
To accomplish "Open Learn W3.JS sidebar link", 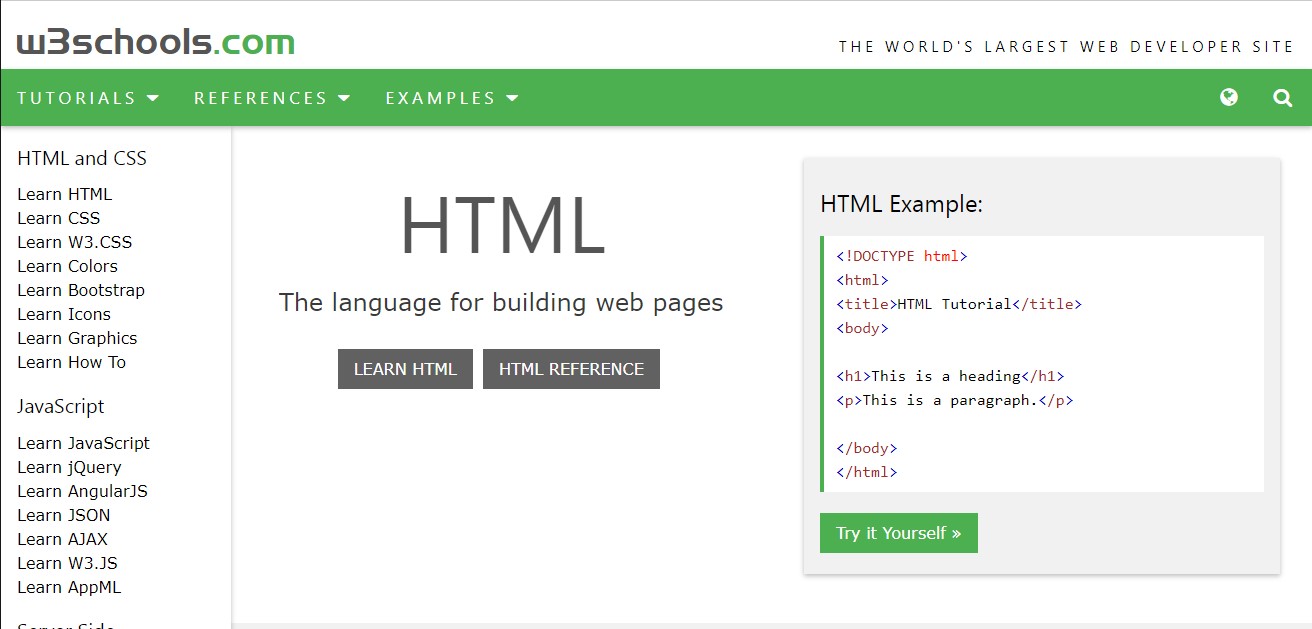I will [x=67, y=563].
